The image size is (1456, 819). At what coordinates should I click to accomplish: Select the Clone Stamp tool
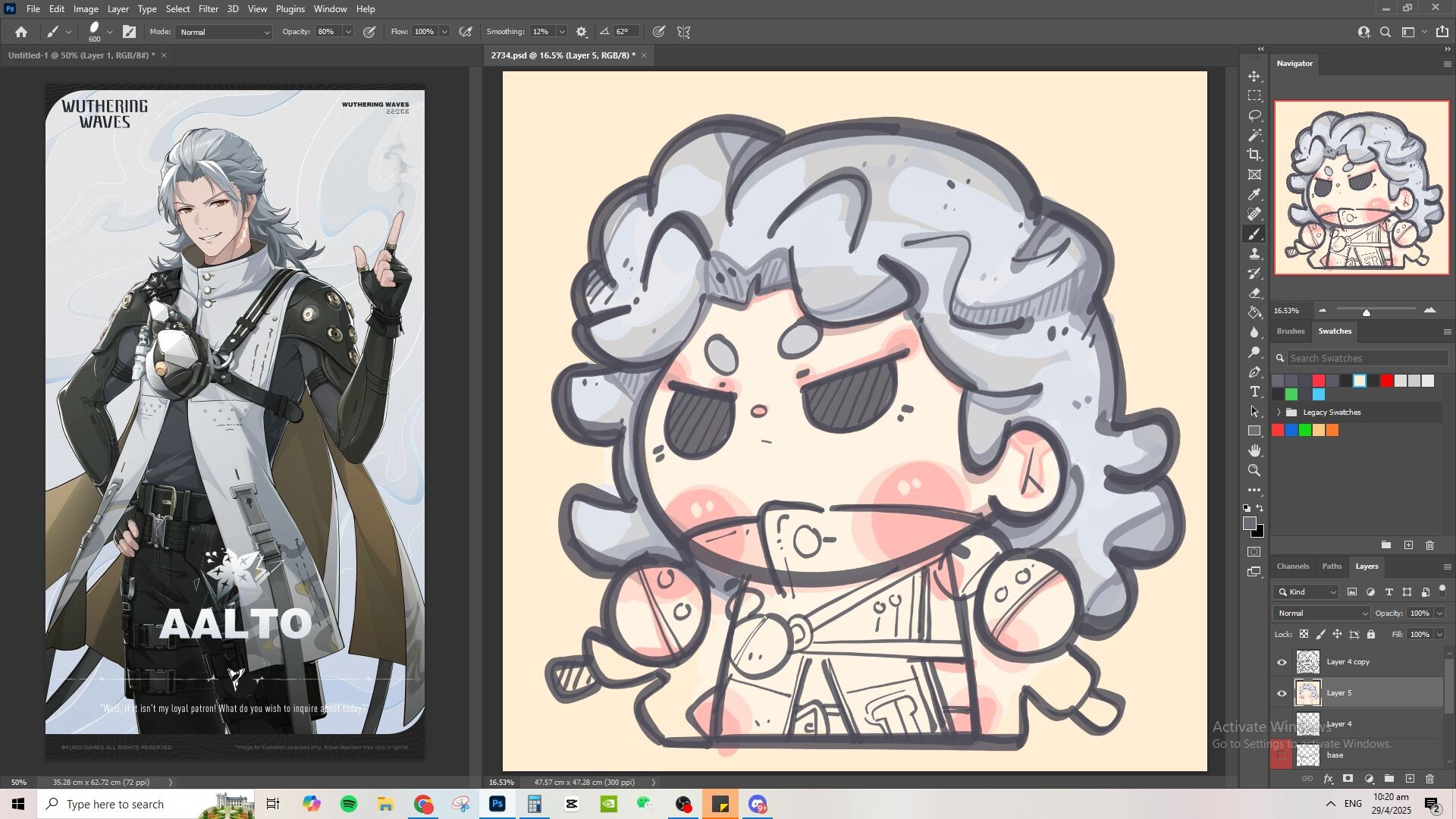point(1254,254)
